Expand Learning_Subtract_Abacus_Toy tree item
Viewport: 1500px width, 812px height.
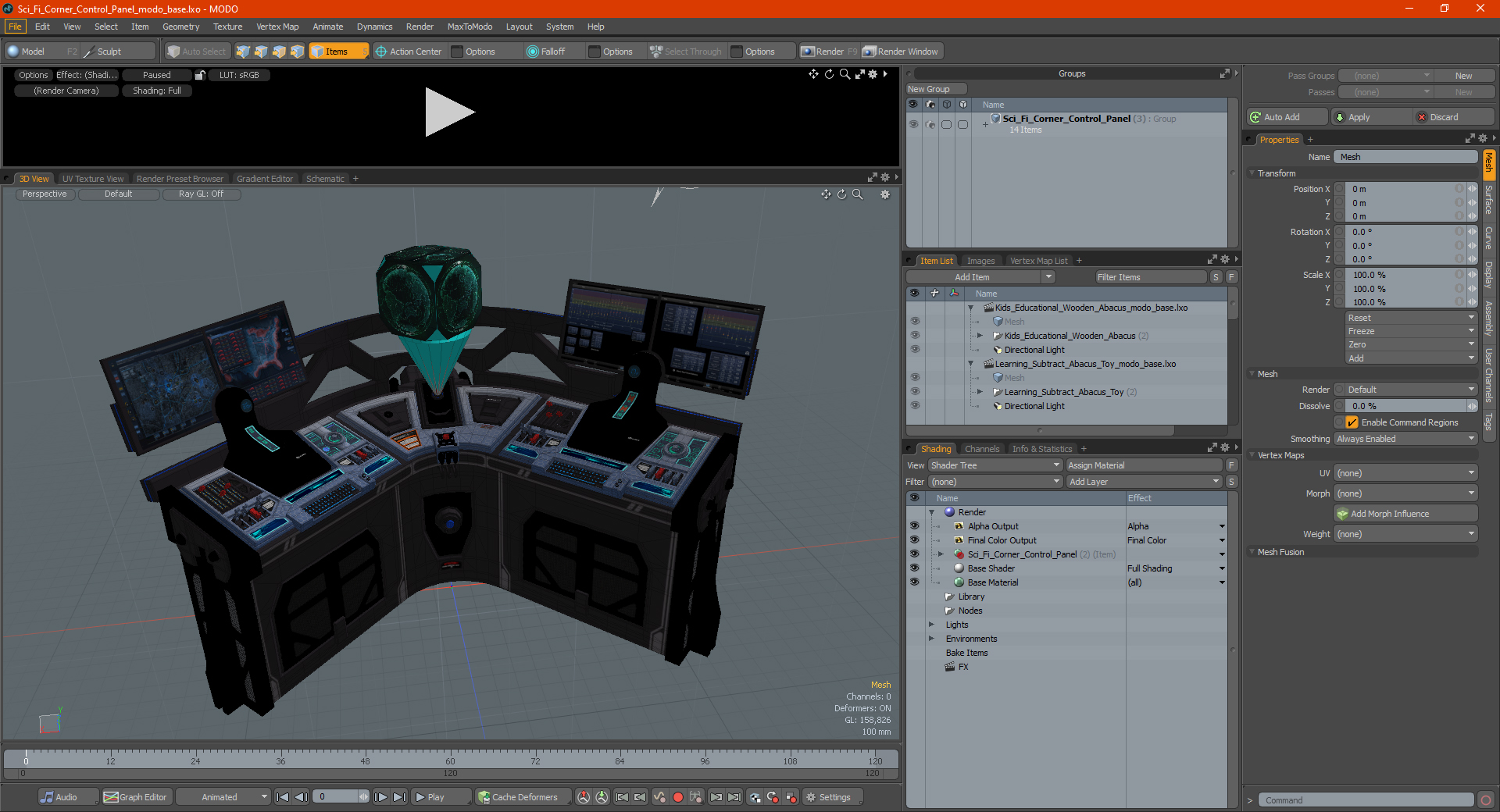[980, 392]
